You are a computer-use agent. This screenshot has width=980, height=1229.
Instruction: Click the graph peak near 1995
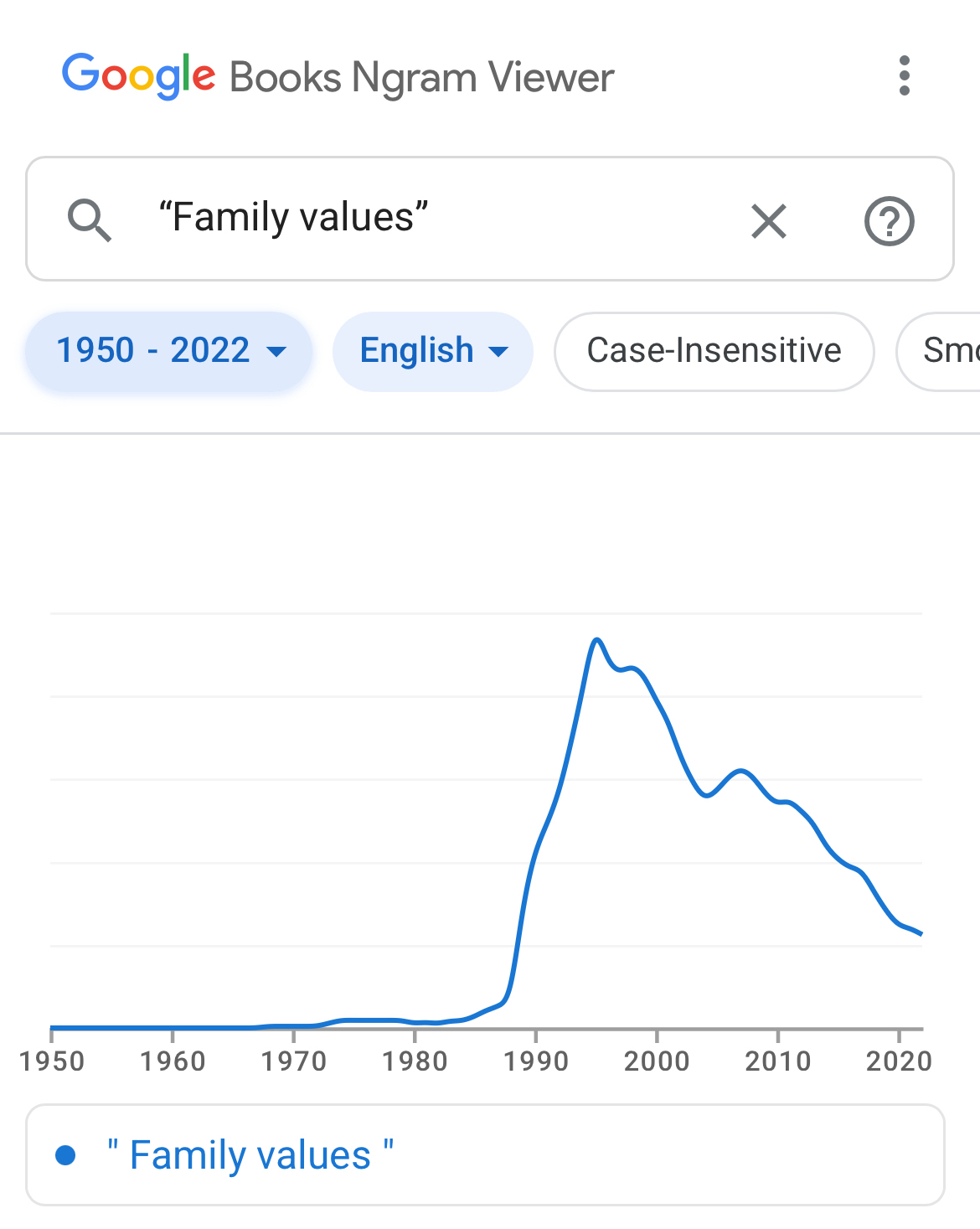coord(596,641)
